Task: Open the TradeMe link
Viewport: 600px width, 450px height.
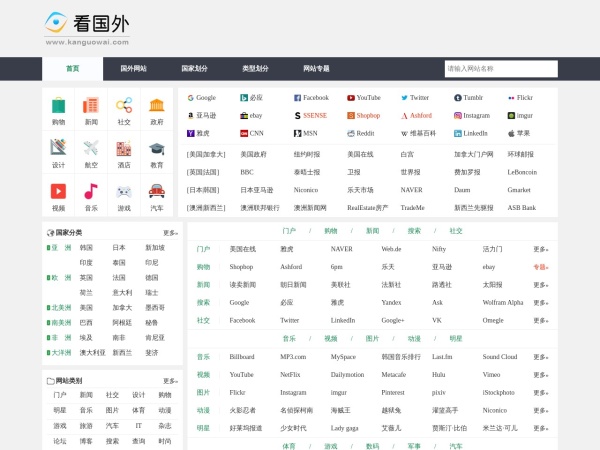Action: click(x=412, y=208)
